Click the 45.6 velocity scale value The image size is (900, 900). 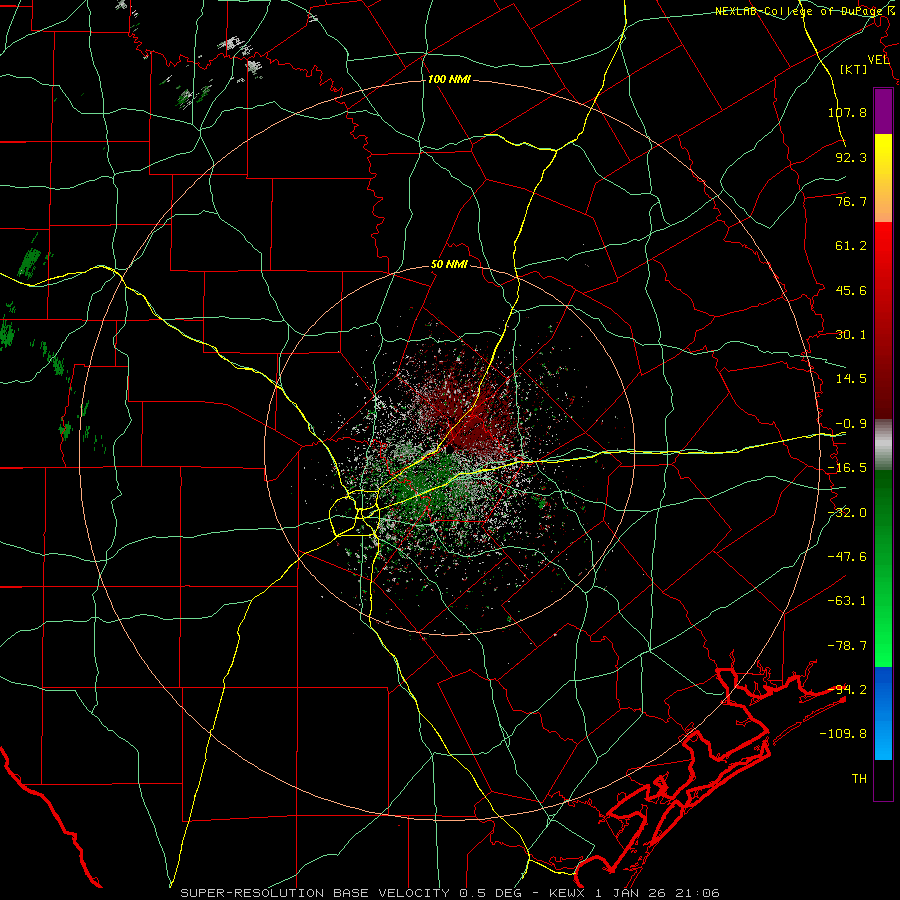click(851, 290)
